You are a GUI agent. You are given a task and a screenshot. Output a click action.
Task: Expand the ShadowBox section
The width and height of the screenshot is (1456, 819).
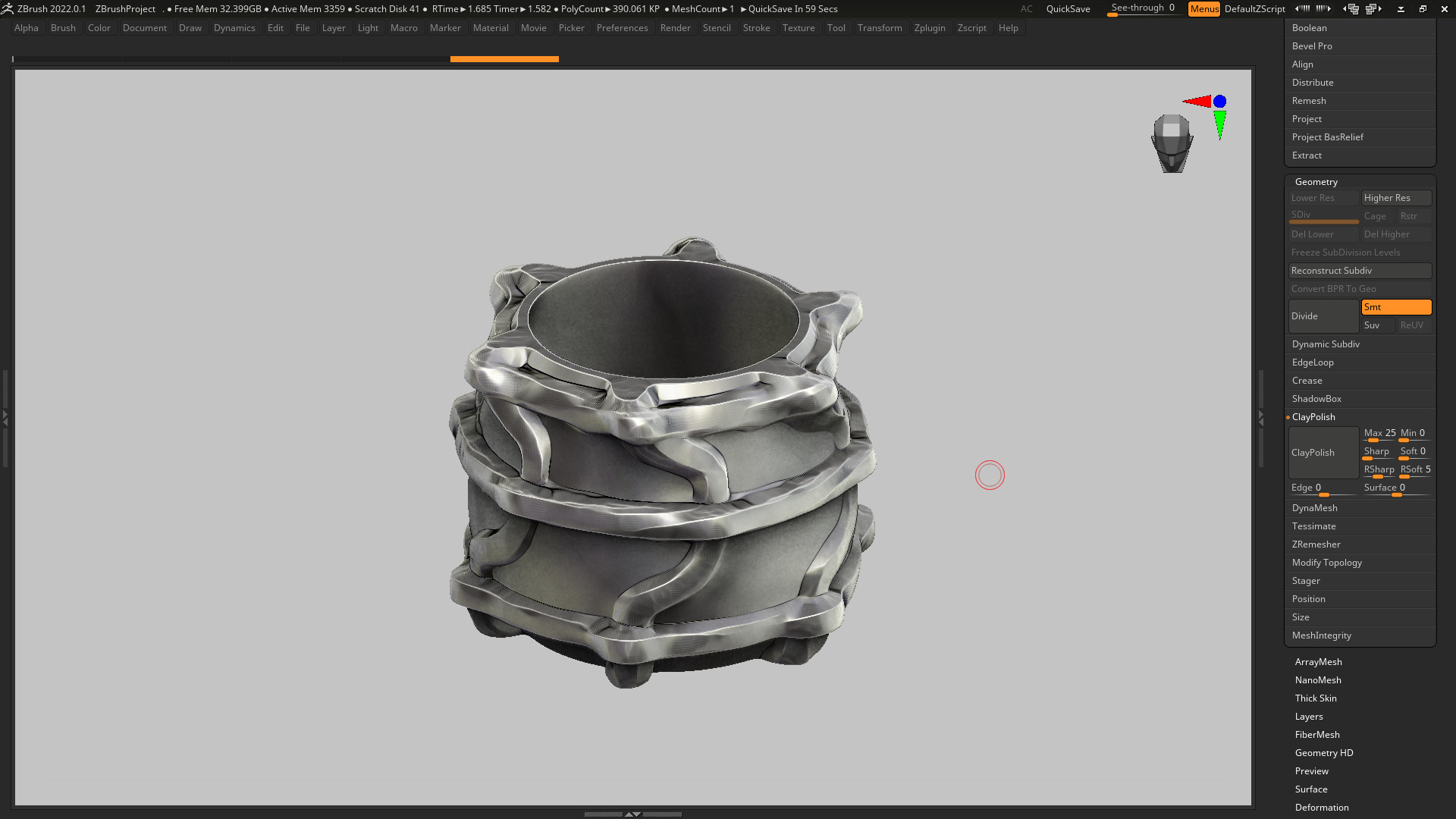point(1316,399)
